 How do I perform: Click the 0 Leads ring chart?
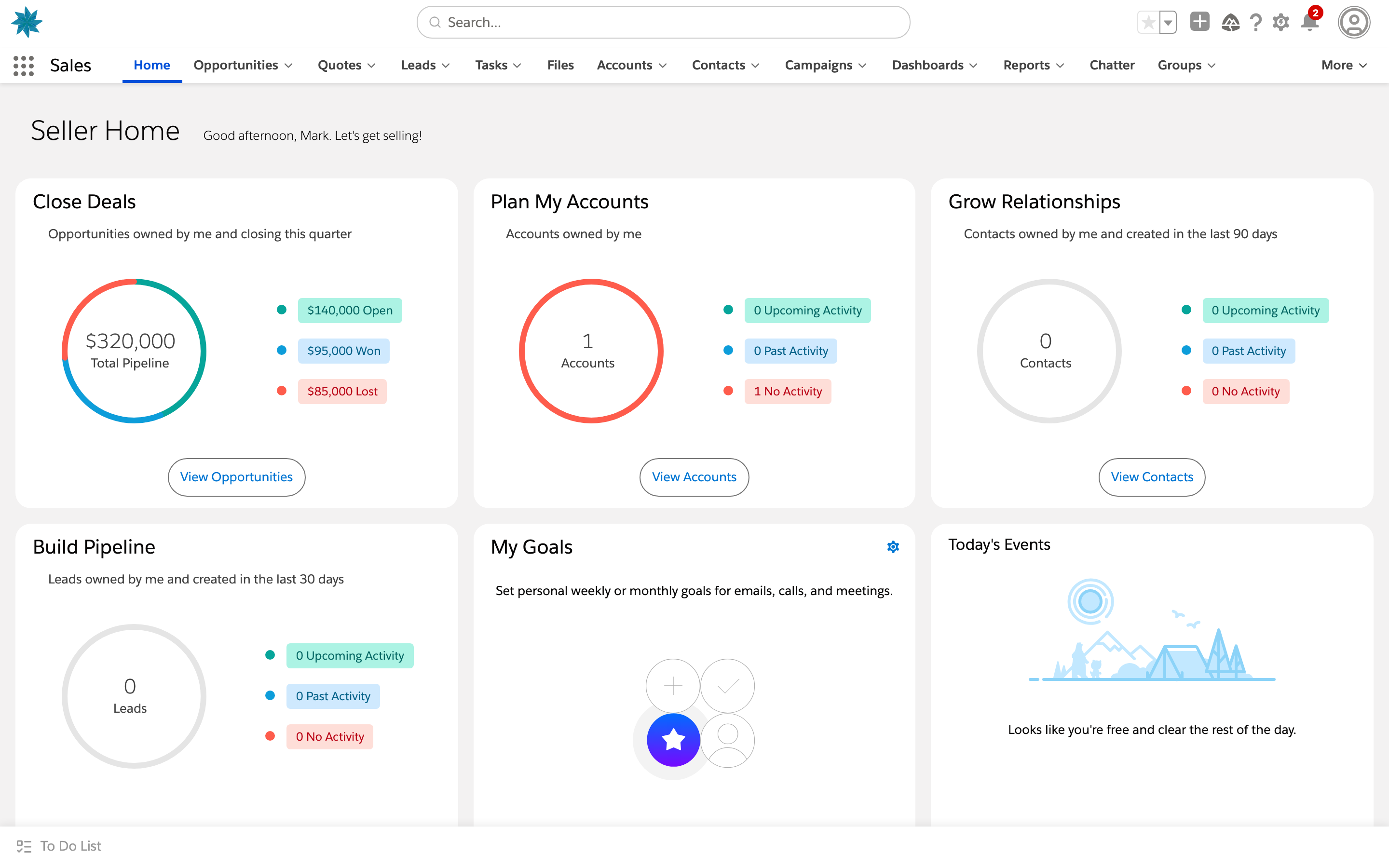[x=134, y=696]
